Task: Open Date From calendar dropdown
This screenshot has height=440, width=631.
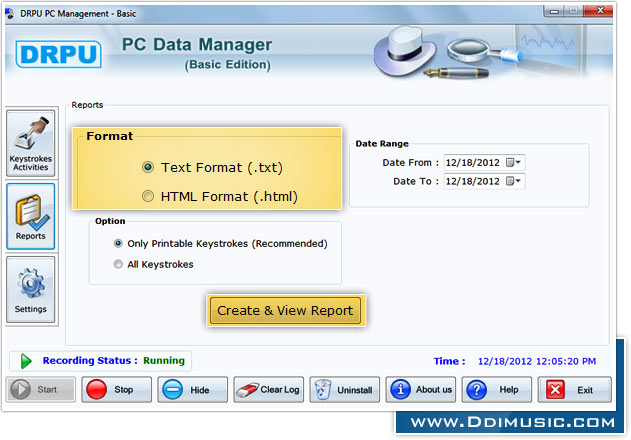Action: tap(514, 162)
